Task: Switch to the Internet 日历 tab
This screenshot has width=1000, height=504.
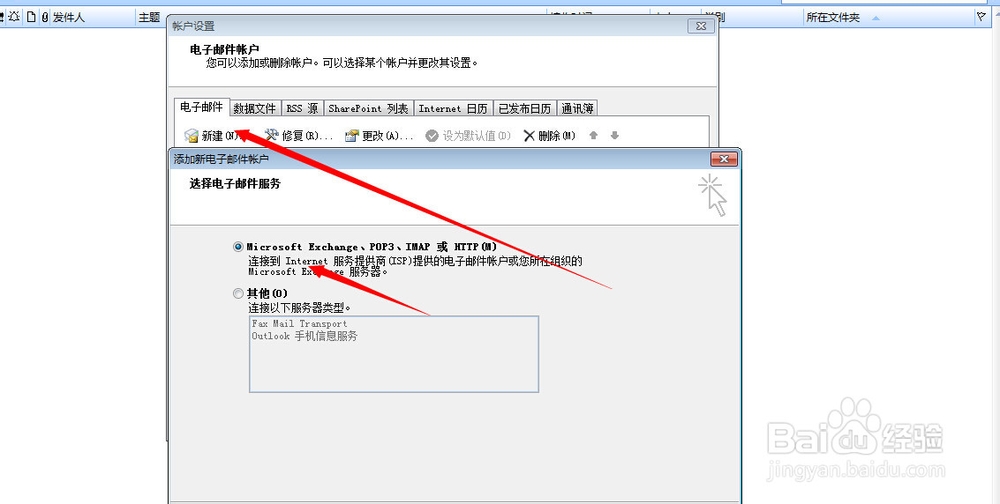Action: click(x=453, y=108)
